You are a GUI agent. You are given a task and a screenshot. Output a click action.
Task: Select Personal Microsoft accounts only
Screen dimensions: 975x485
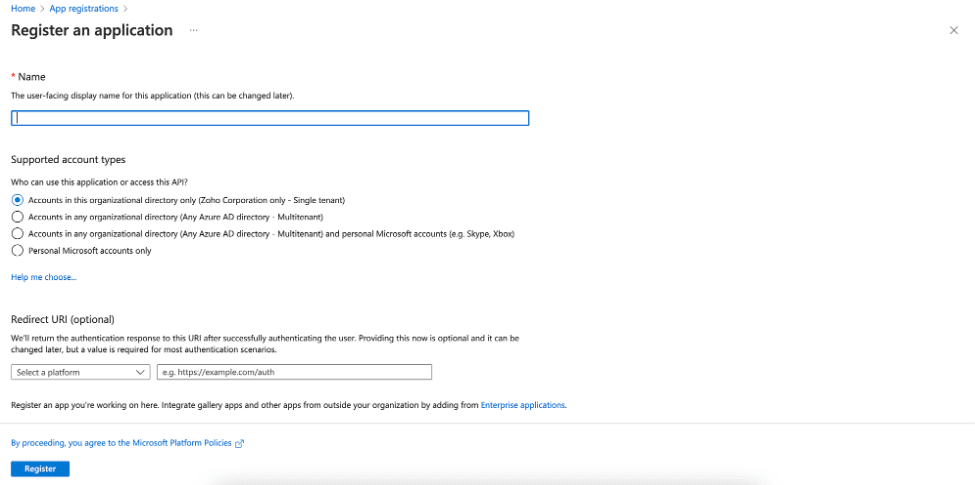(17, 250)
